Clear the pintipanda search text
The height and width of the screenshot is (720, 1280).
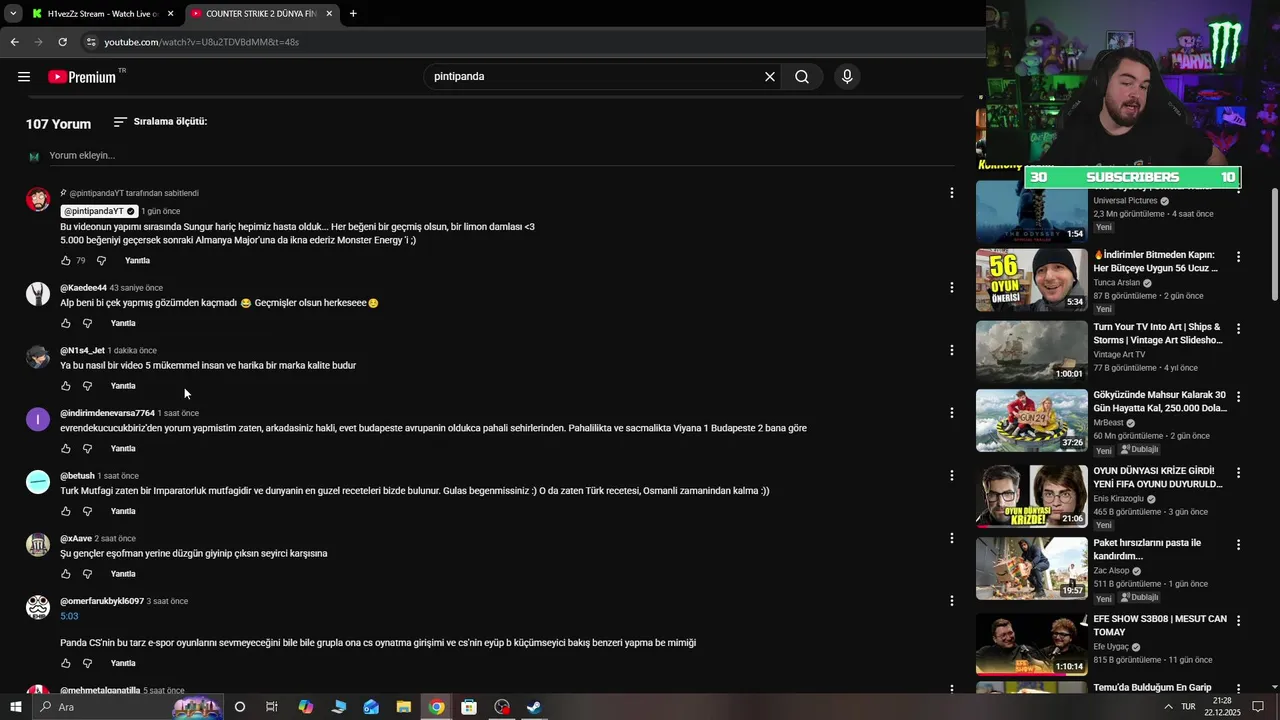click(x=770, y=77)
